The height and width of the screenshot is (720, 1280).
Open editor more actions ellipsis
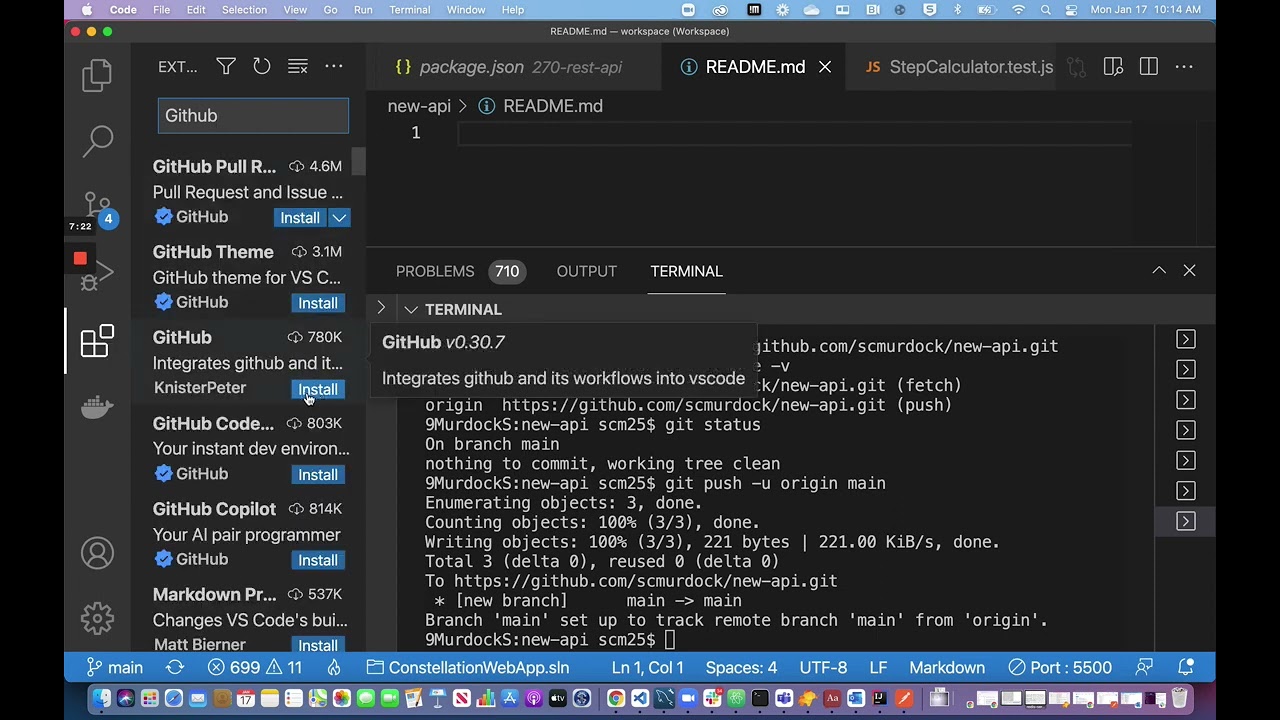pos(1184,67)
